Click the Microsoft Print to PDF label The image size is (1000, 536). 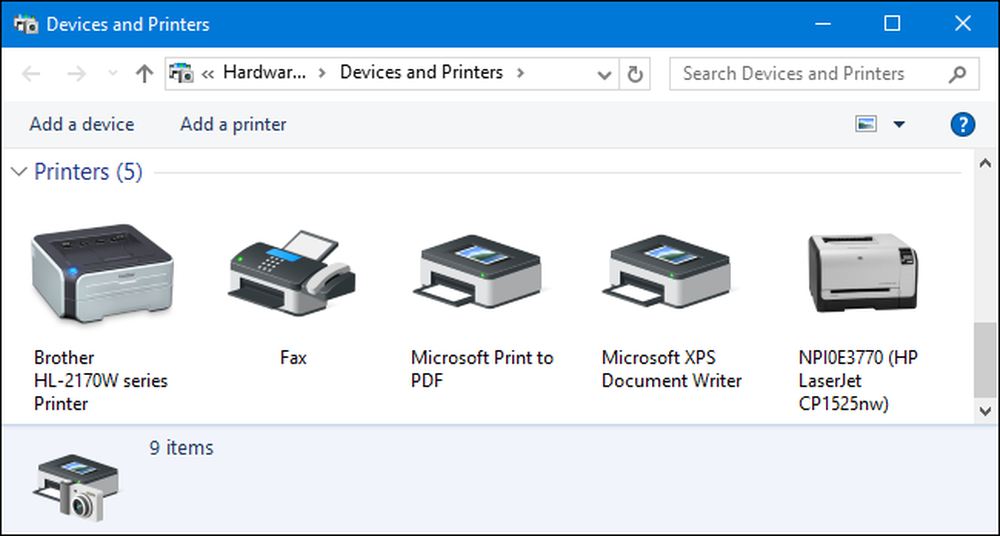482,369
